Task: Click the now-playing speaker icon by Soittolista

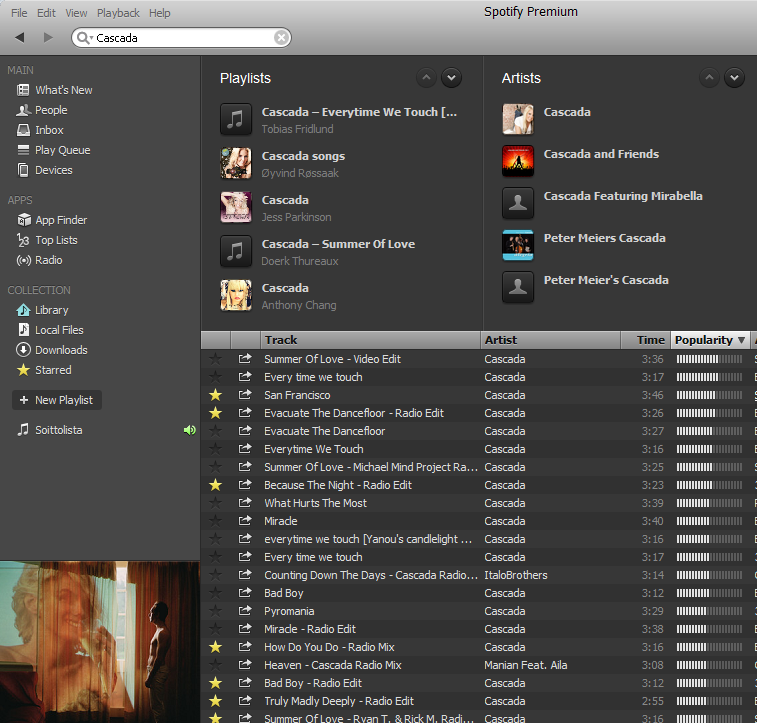Action: coord(190,430)
